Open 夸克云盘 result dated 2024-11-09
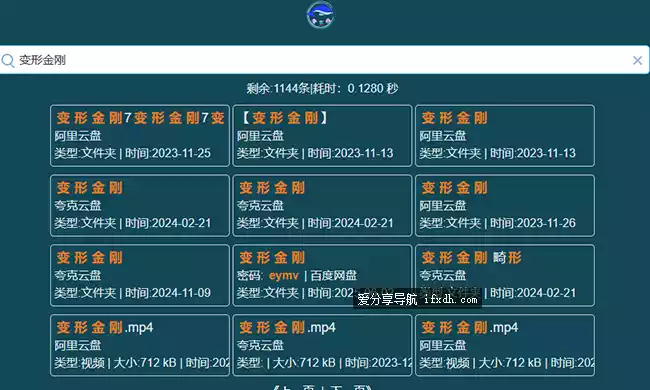650x390 pixels. click(x=140, y=276)
